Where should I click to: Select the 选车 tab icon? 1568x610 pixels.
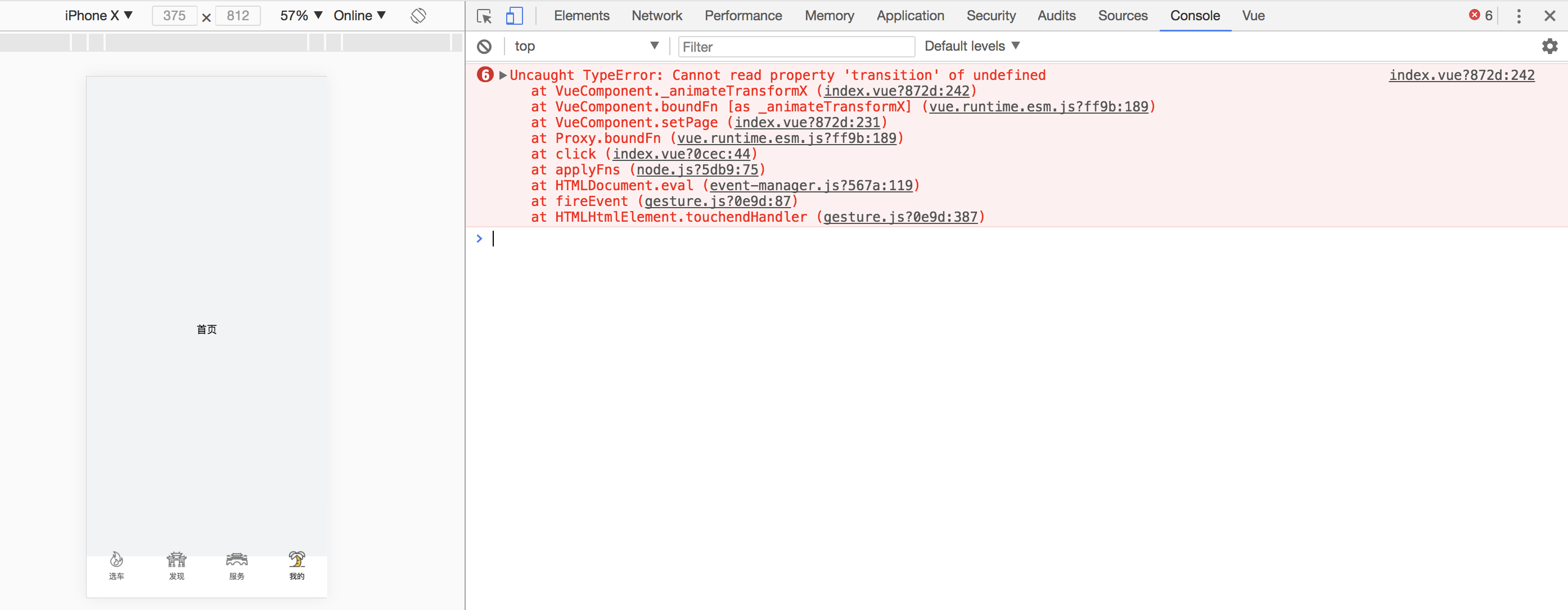[116, 558]
